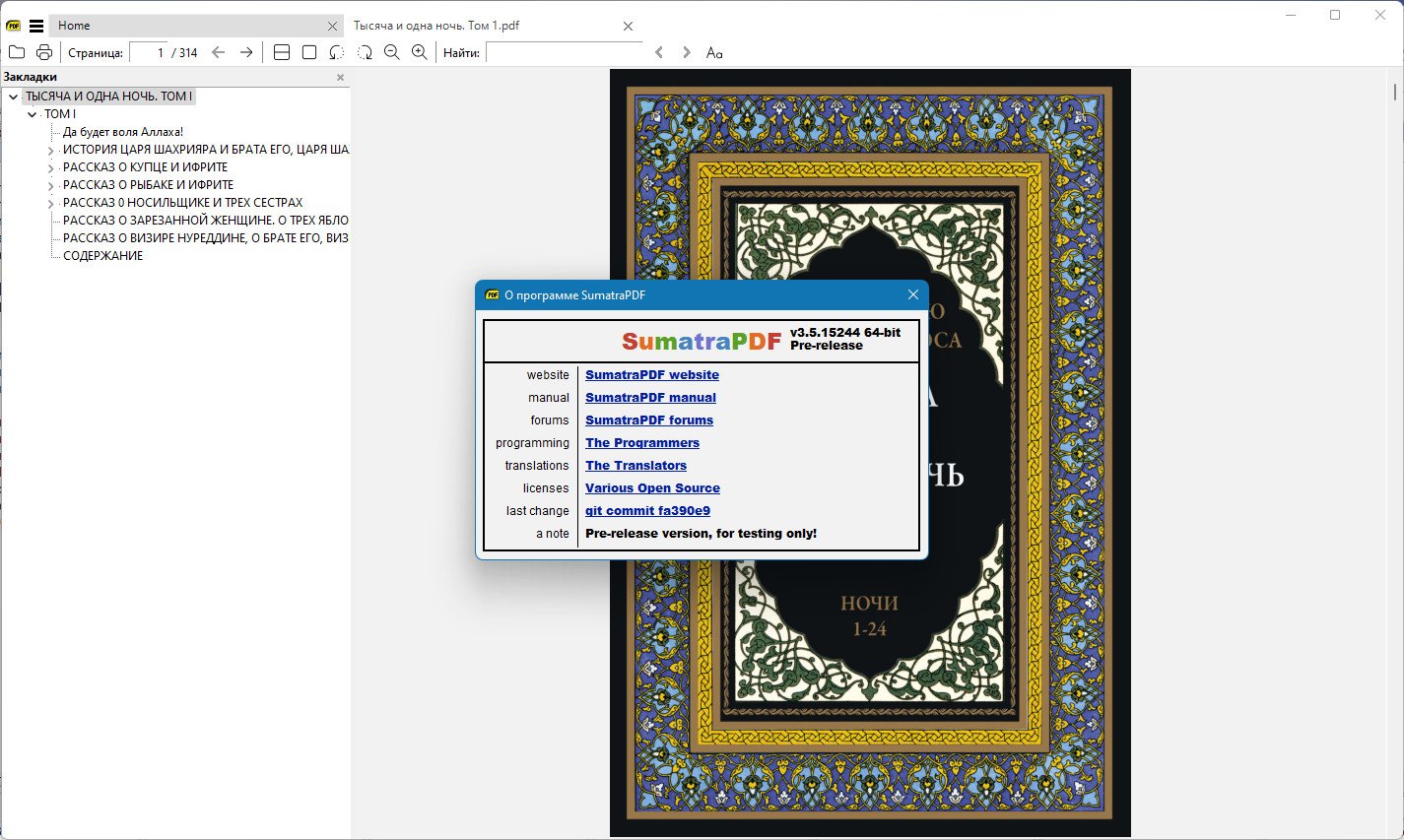Focus the Найти search field

[x=564, y=52]
